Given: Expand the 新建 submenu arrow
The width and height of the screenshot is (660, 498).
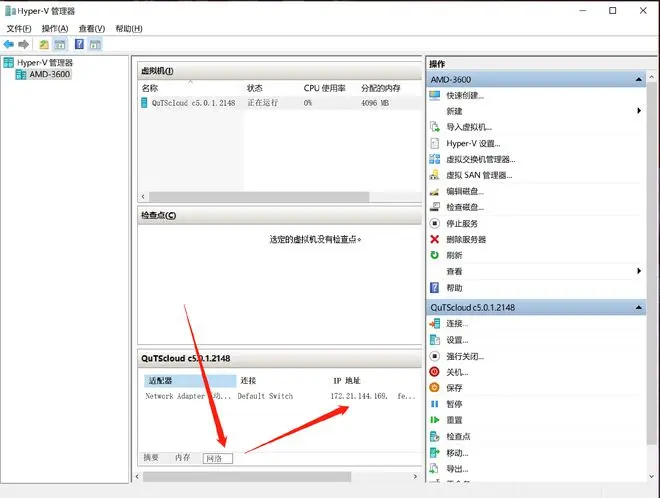Looking at the screenshot, I should 639,111.
